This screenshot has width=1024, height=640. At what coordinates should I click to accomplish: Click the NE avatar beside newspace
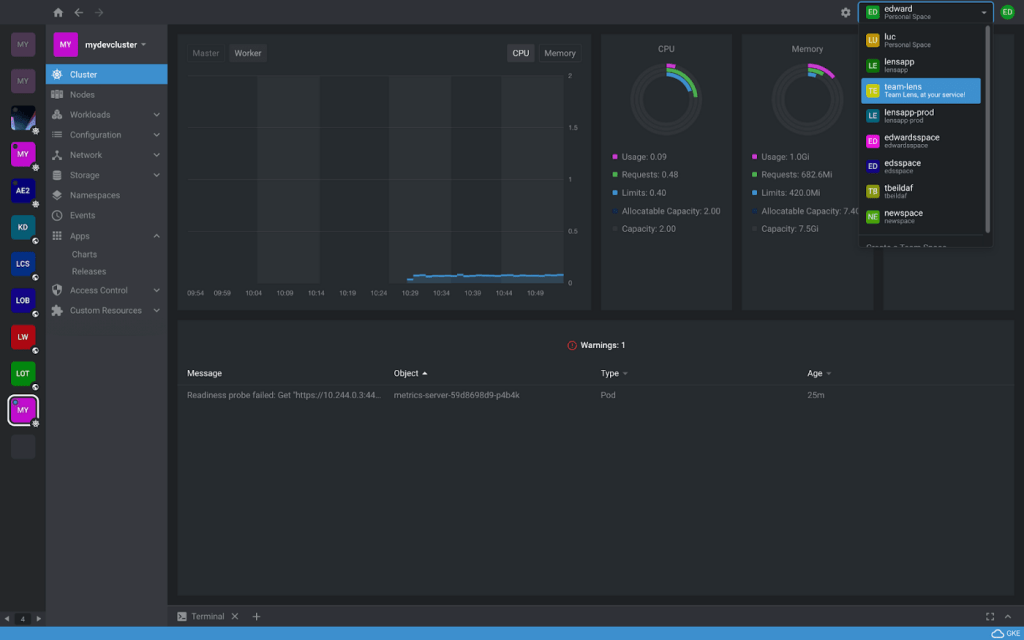pyautogui.click(x=872, y=217)
